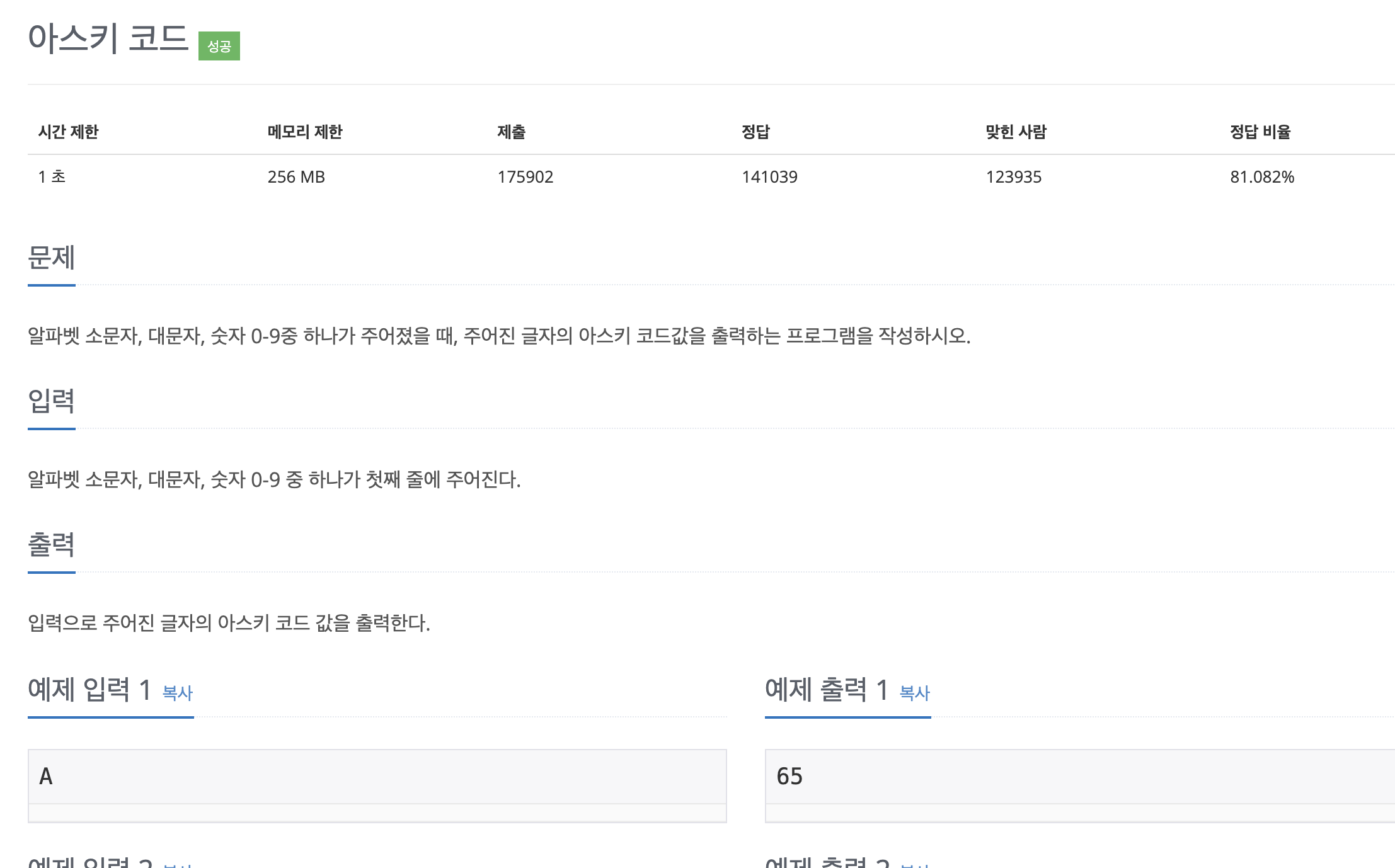Click the 출력 section heading
Viewport: 1395px width, 868px height.
pyautogui.click(x=51, y=545)
